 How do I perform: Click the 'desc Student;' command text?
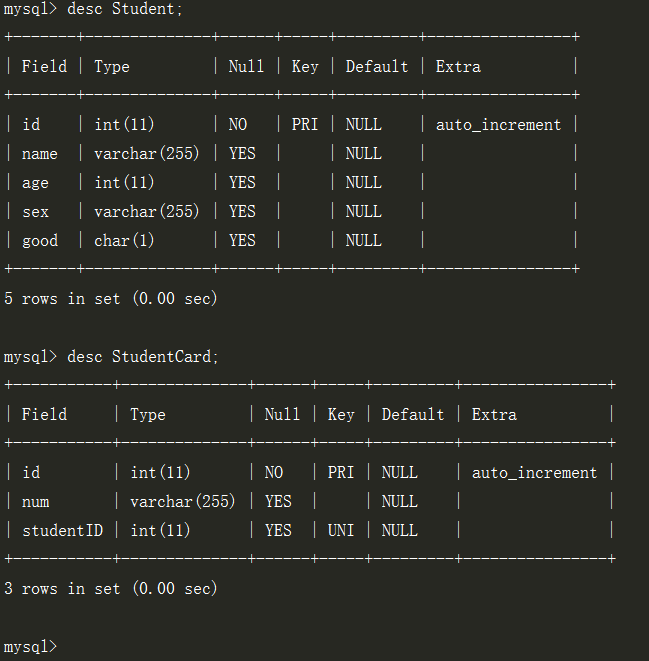124,8
